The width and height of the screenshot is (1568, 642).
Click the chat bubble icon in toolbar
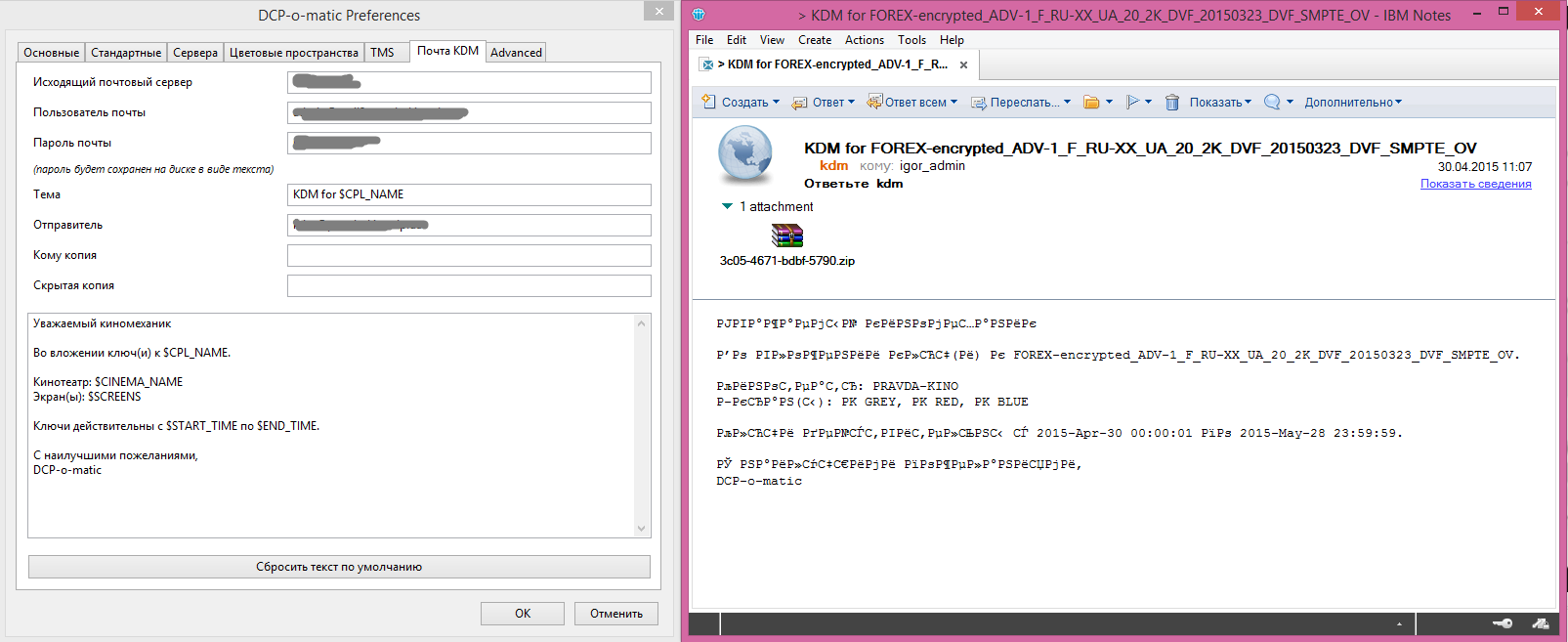tap(1271, 103)
